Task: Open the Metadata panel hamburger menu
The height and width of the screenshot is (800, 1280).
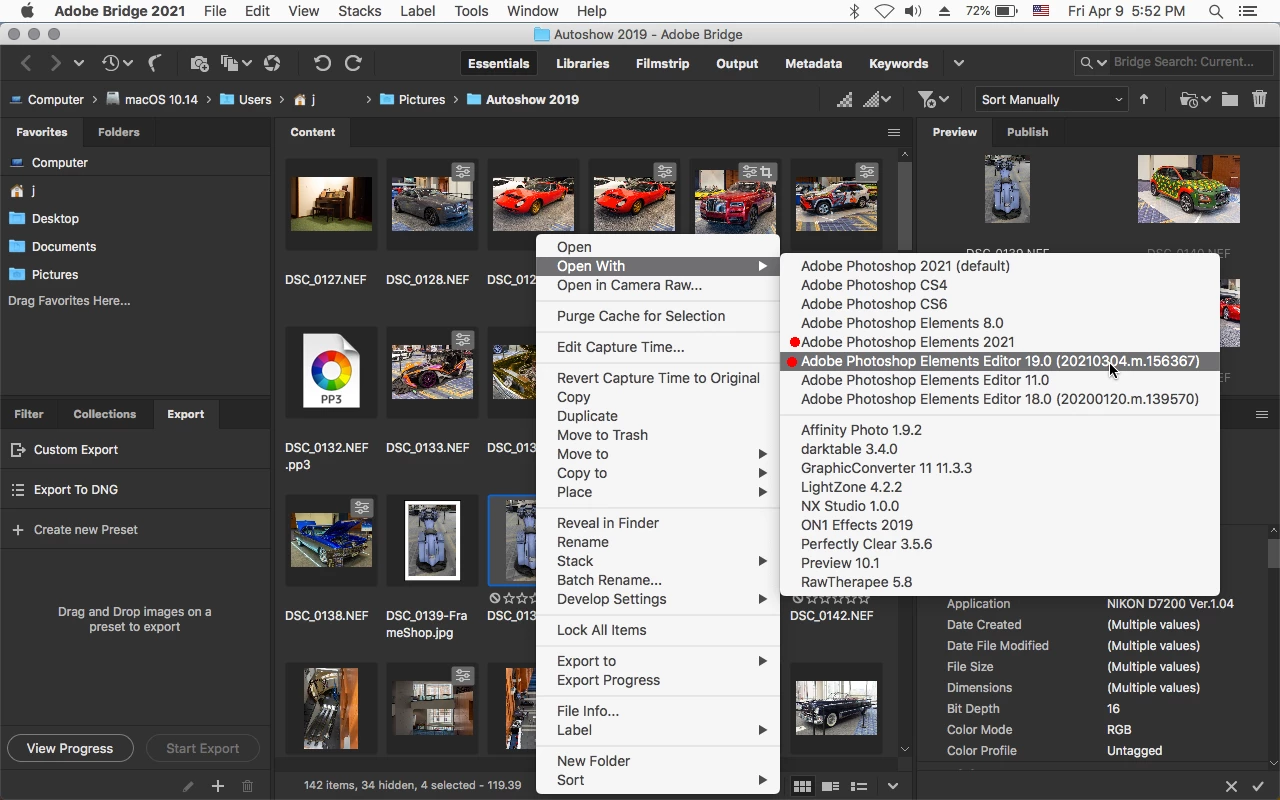Action: click(1262, 414)
